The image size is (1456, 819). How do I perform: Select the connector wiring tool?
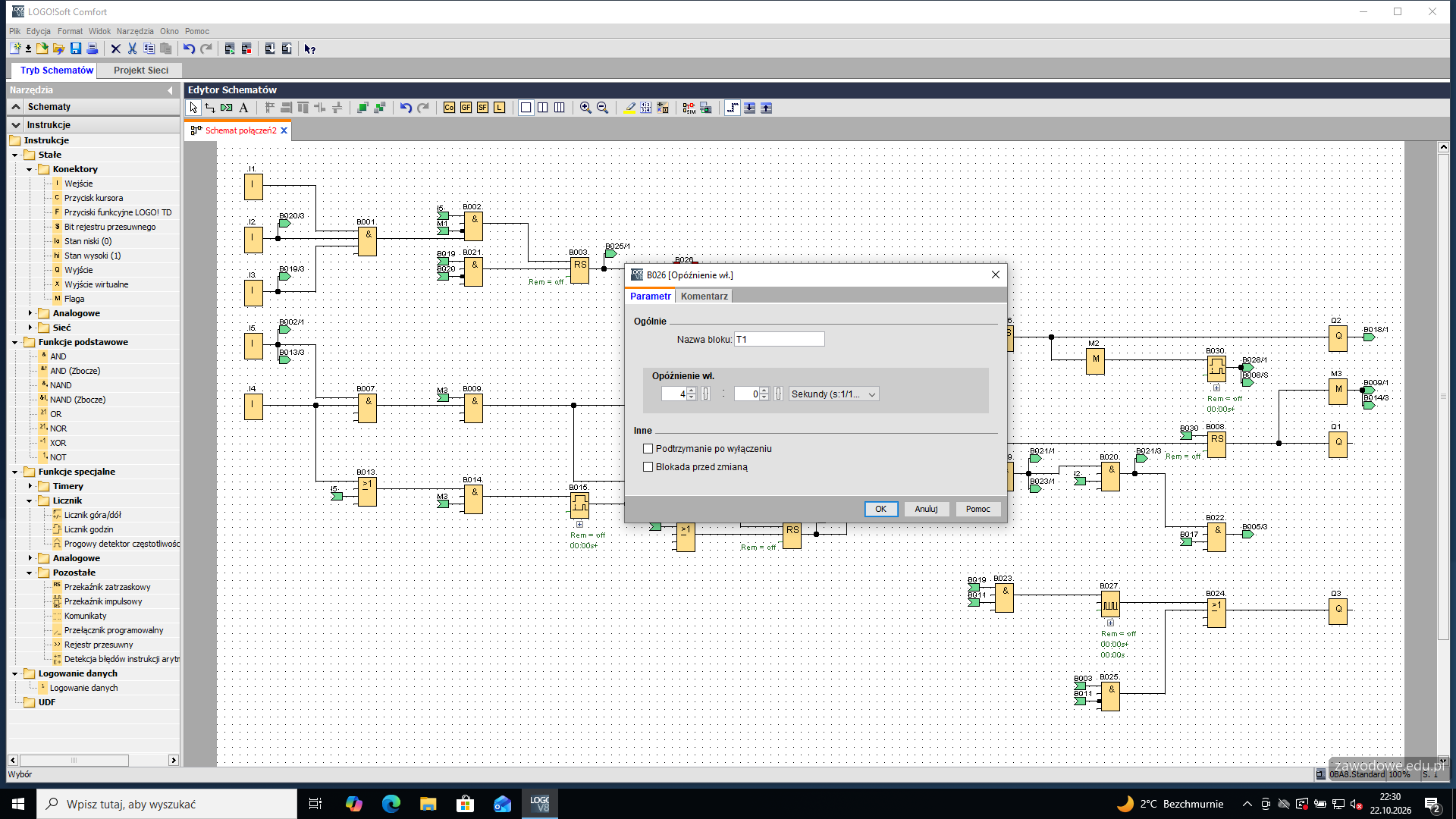point(210,108)
